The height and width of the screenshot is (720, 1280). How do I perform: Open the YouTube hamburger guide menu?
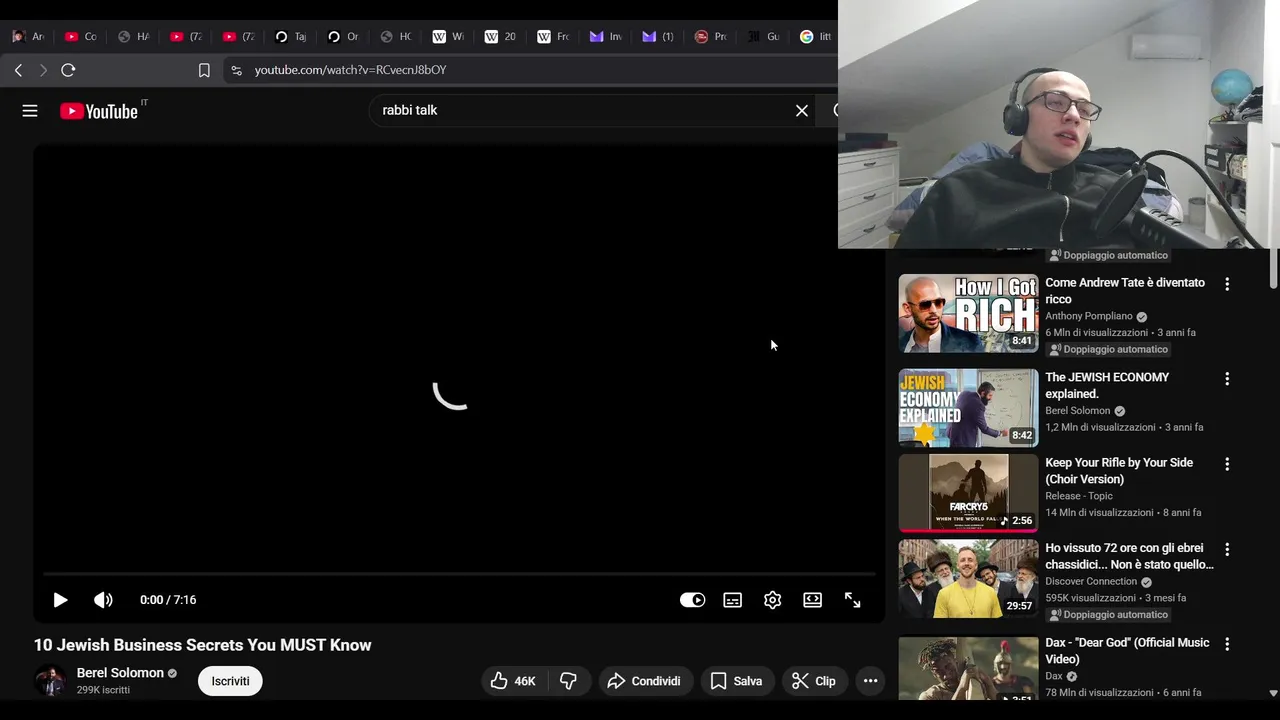[x=30, y=111]
